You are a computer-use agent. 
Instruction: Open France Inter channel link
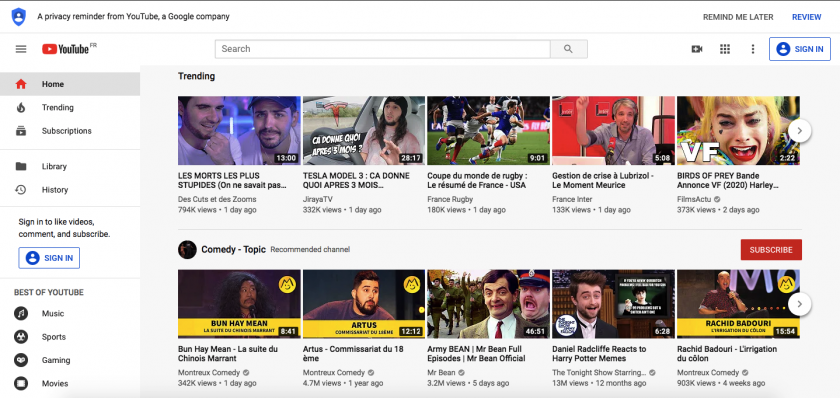572,199
